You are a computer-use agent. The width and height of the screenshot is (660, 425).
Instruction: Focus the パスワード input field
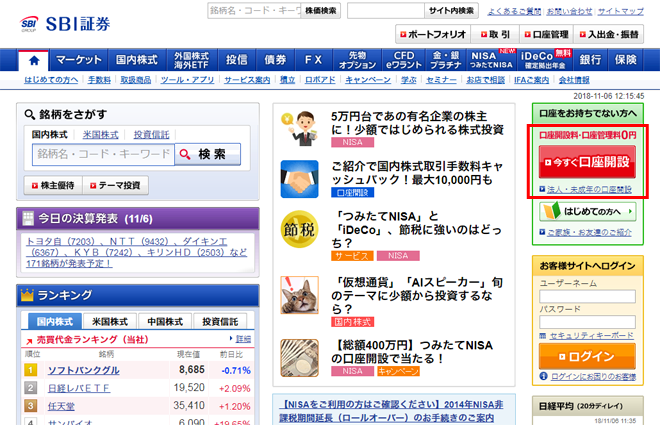[587, 322]
